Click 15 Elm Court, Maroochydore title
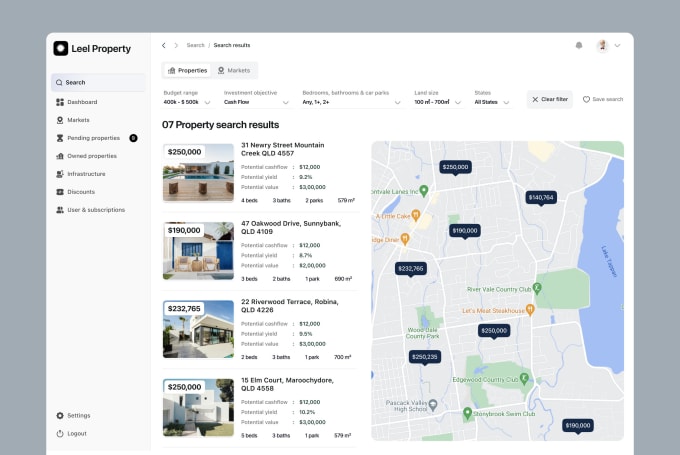This screenshot has height=455, width=680. coord(288,384)
